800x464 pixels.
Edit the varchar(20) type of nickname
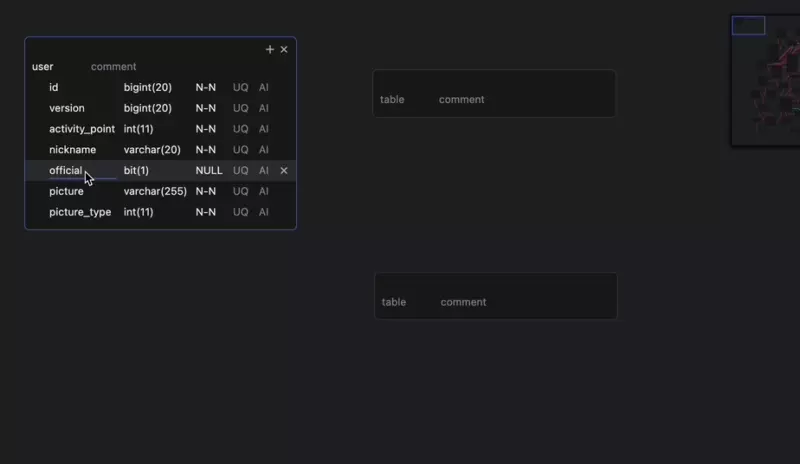click(152, 150)
